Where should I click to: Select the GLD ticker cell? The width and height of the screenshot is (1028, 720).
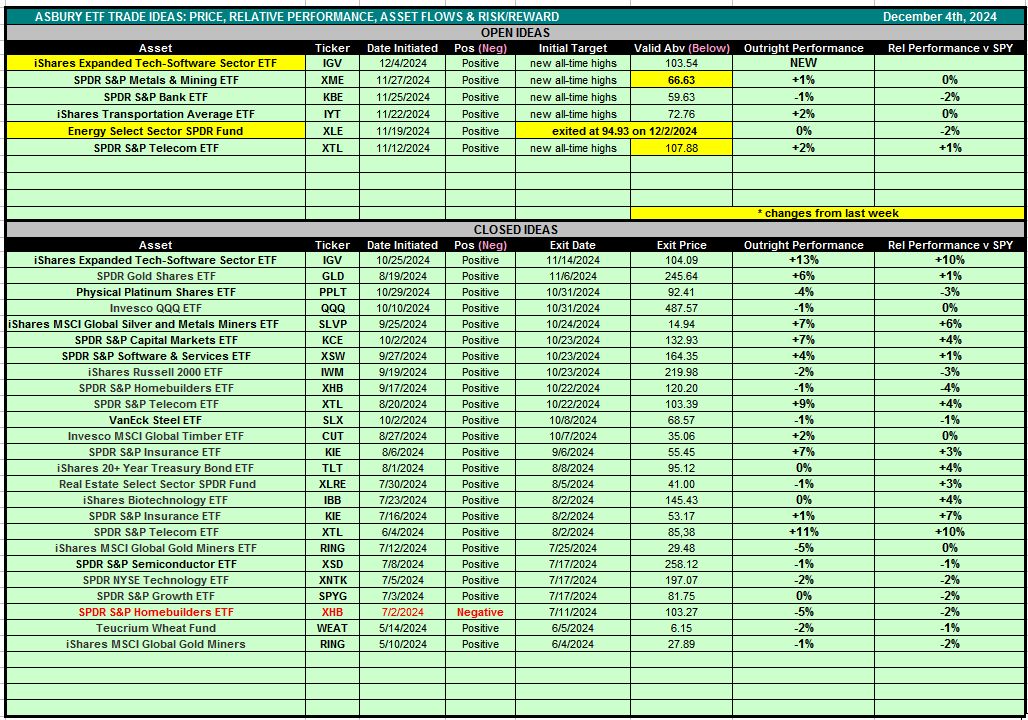pyautogui.click(x=332, y=276)
